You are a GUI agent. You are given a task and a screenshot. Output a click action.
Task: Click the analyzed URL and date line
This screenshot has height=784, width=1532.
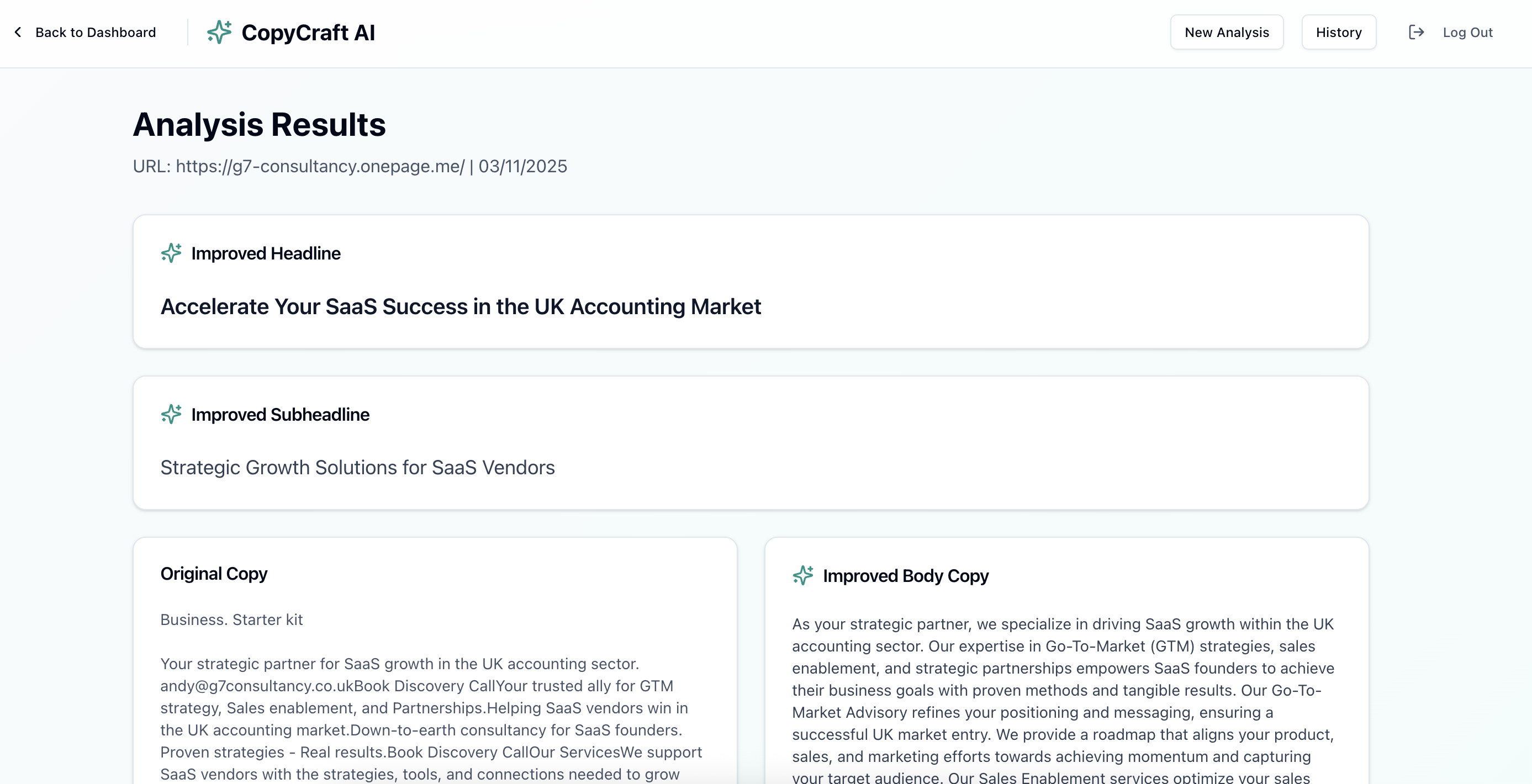point(350,166)
